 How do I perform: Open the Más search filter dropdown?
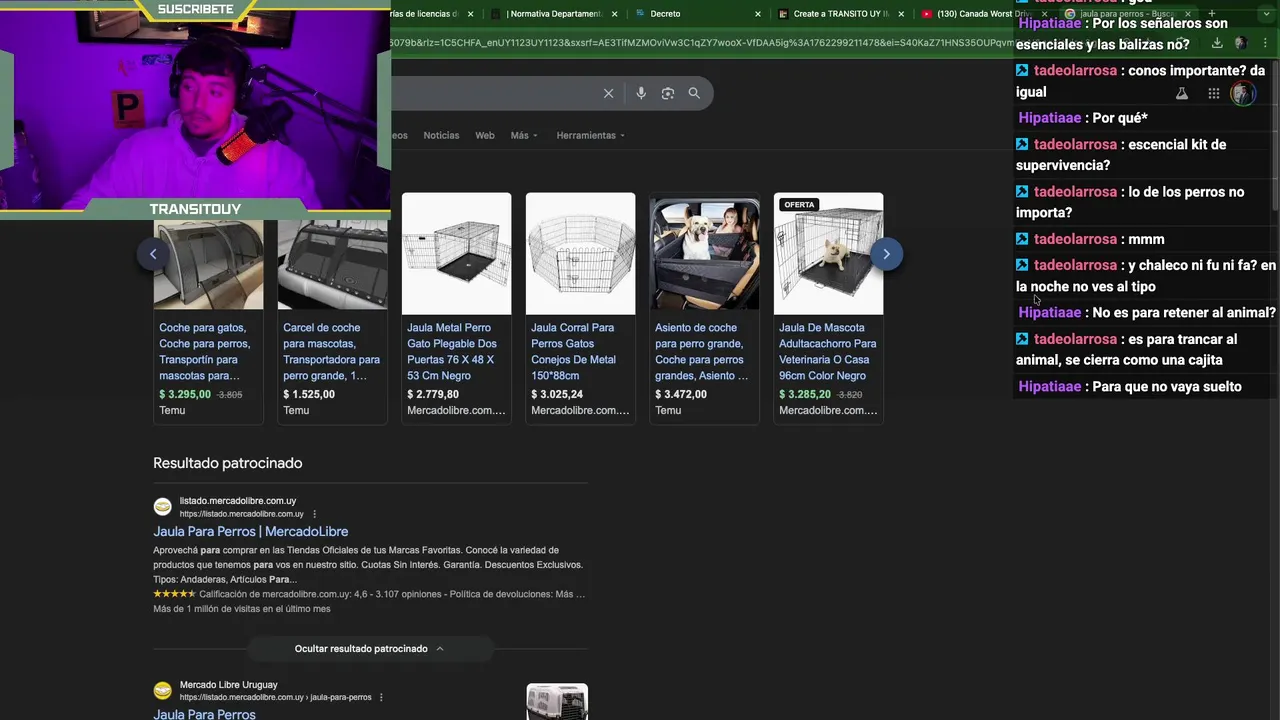coord(524,135)
